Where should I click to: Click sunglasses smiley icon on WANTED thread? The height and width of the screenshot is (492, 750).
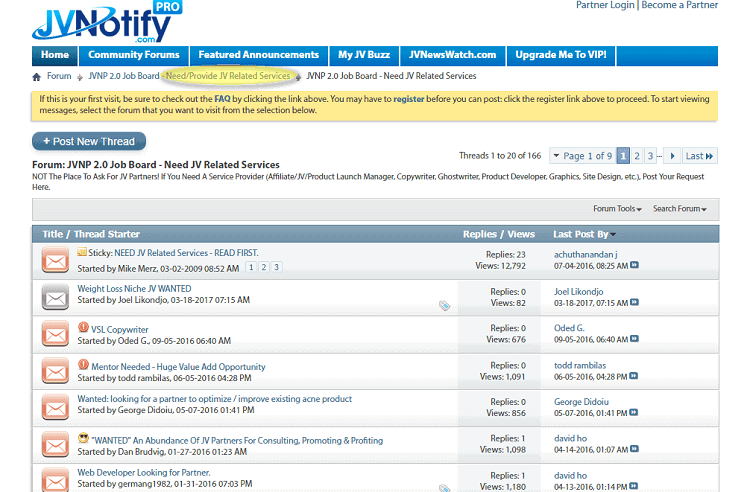pyautogui.click(x=83, y=438)
